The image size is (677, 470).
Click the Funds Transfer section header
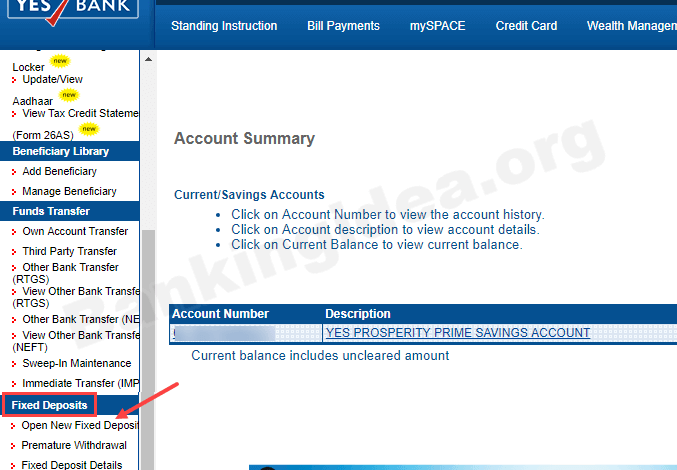tap(70, 211)
